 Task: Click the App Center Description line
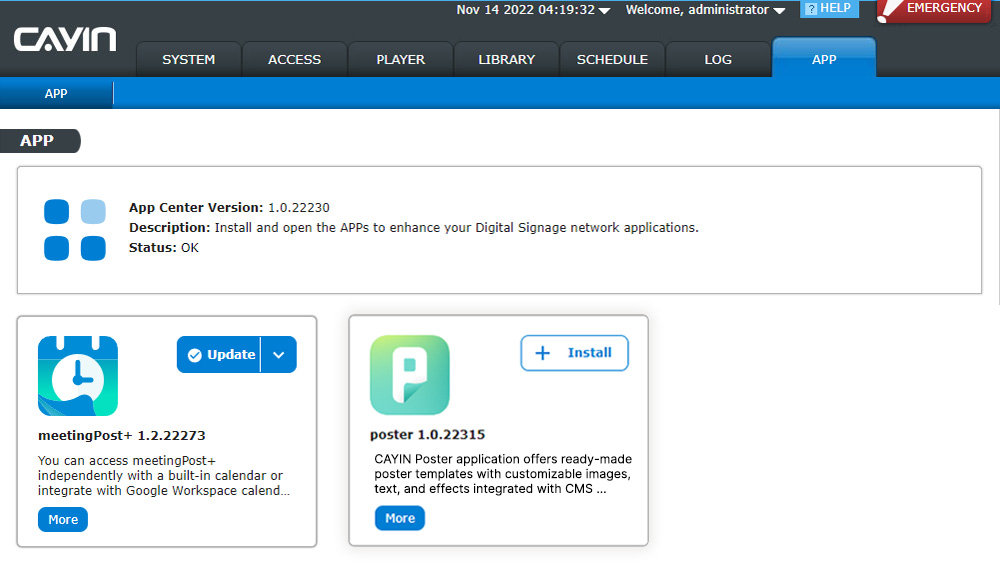click(x=414, y=228)
